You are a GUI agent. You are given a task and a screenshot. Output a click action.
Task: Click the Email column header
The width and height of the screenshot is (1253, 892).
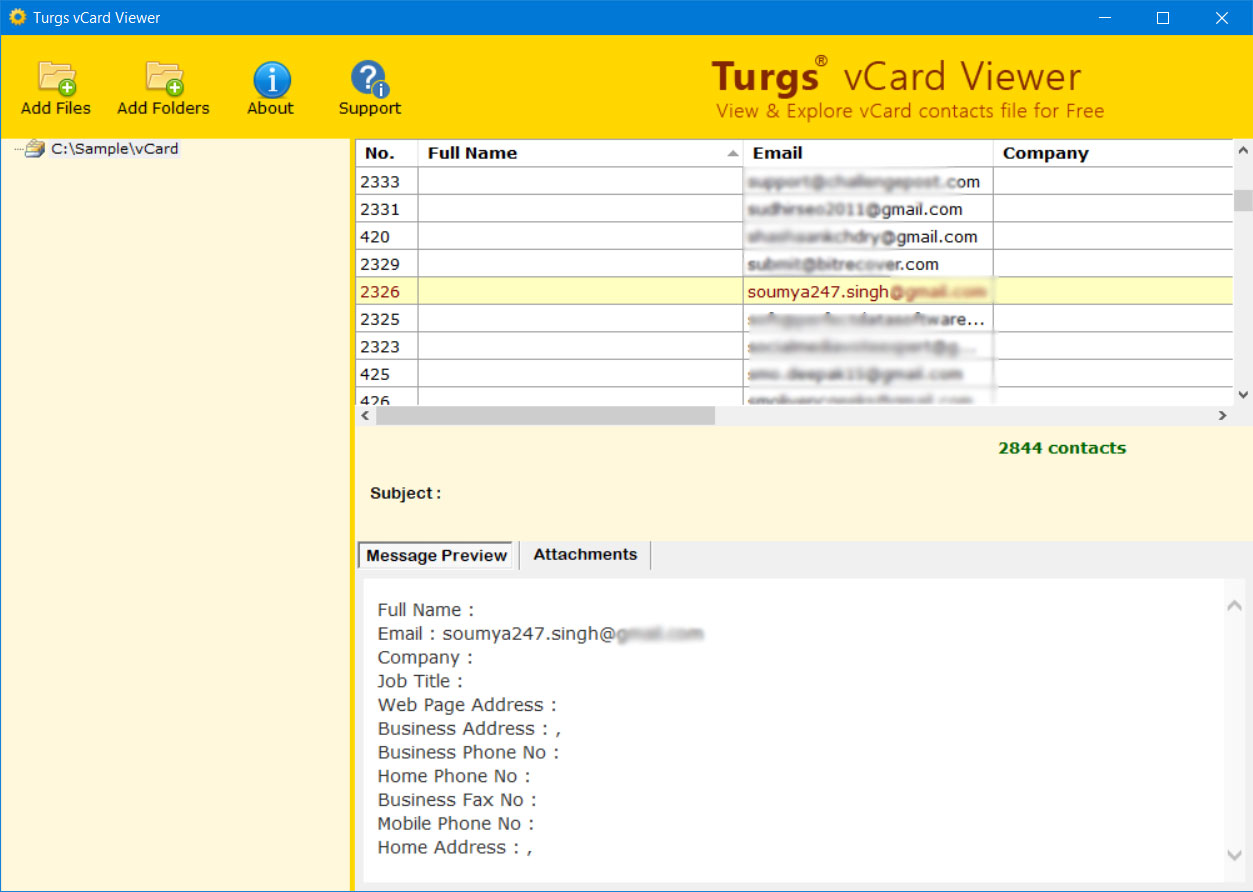tap(868, 153)
